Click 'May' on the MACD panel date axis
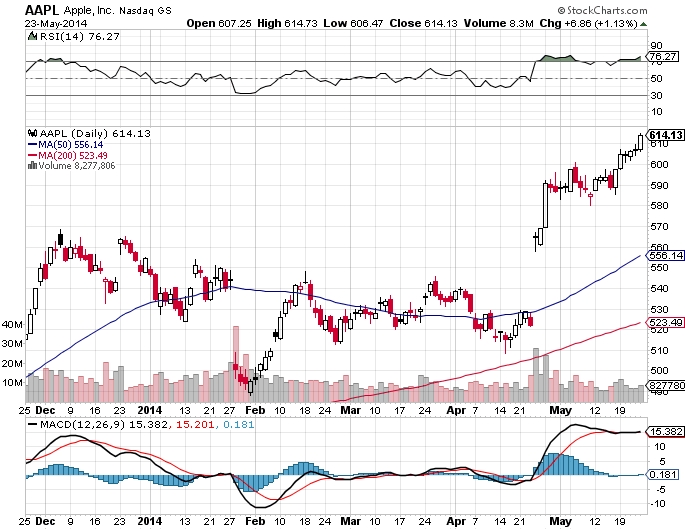This screenshot has width=685, height=530. [x=560, y=522]
